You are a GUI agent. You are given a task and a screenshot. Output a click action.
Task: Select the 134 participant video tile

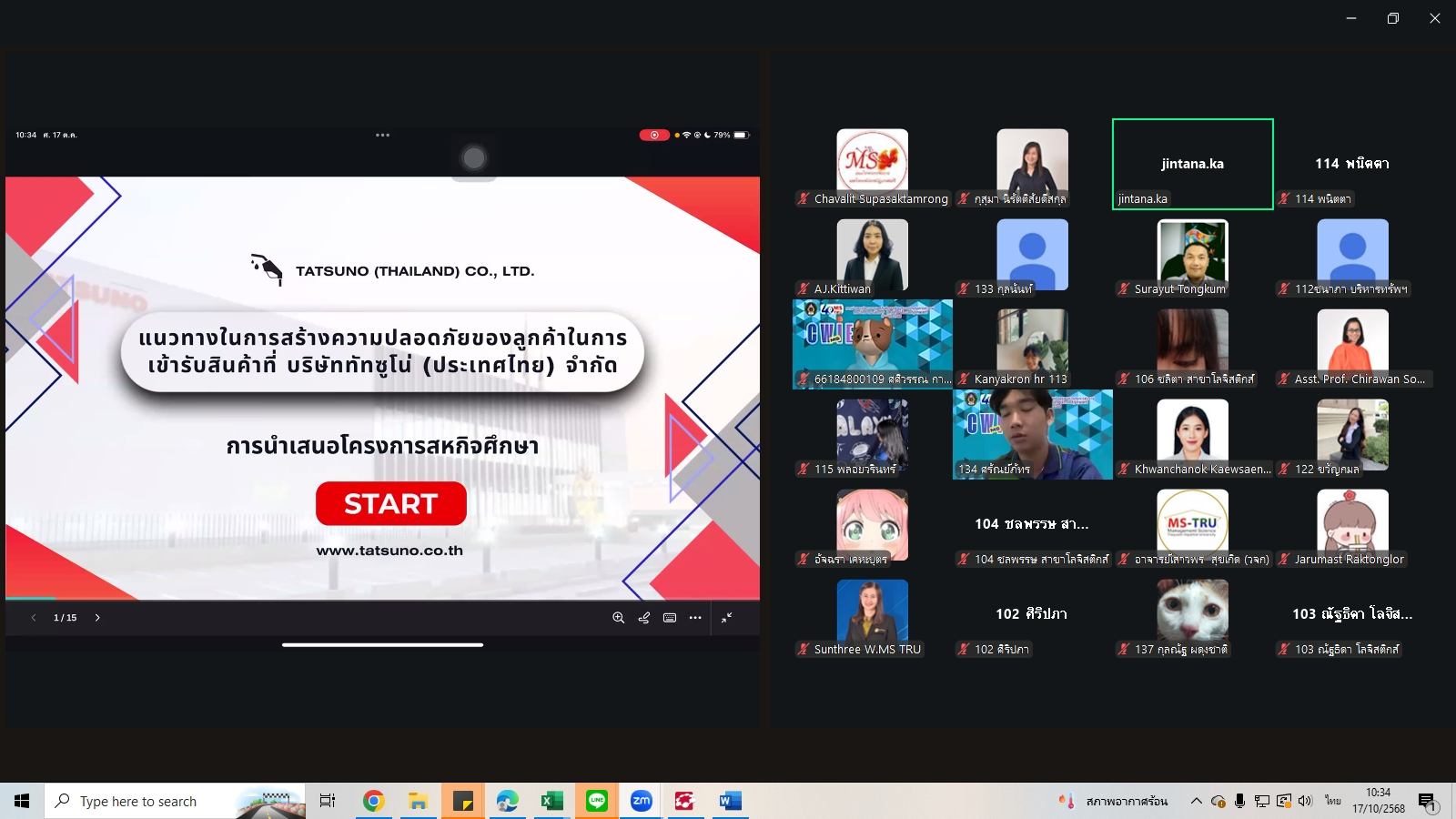coord(1032,434)
